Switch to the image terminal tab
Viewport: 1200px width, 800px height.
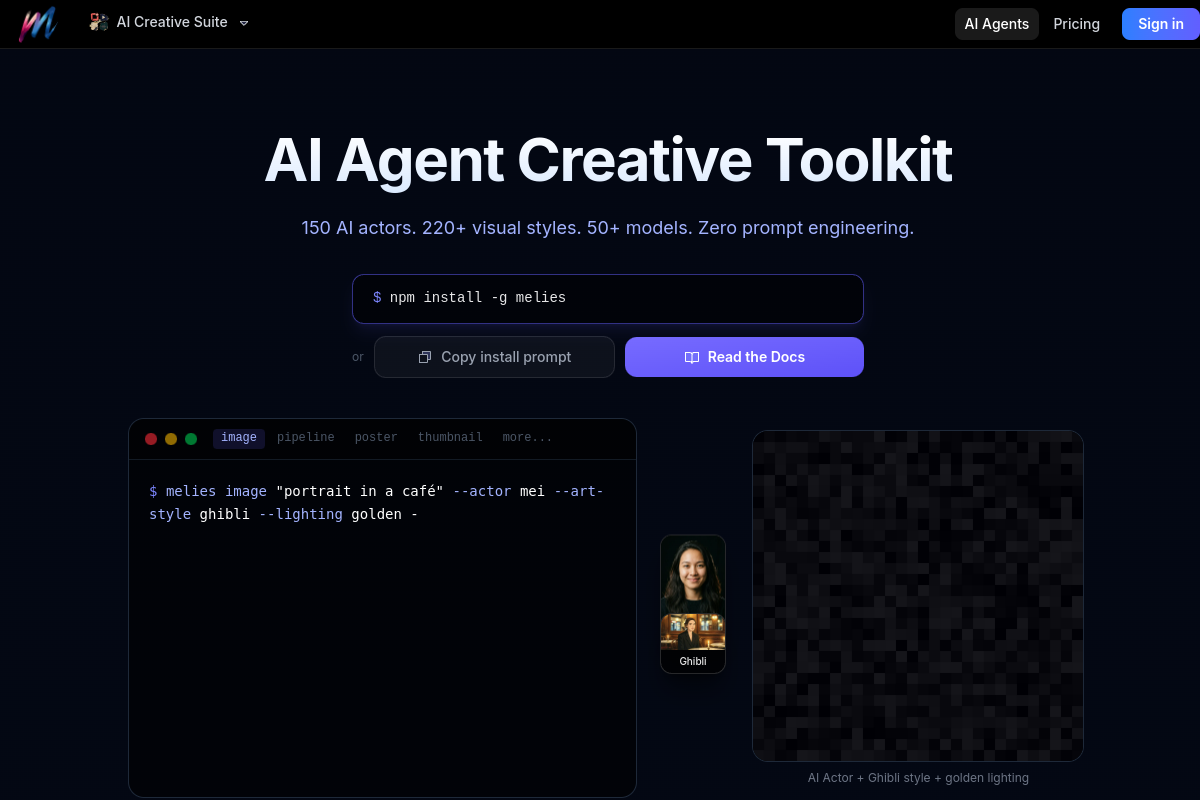(x=239, y=438)
